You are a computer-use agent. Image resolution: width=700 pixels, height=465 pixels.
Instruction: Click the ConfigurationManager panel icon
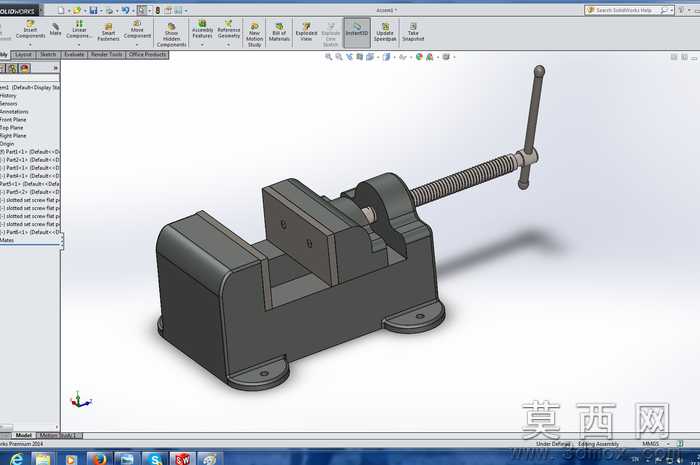[x=12, y=68]
